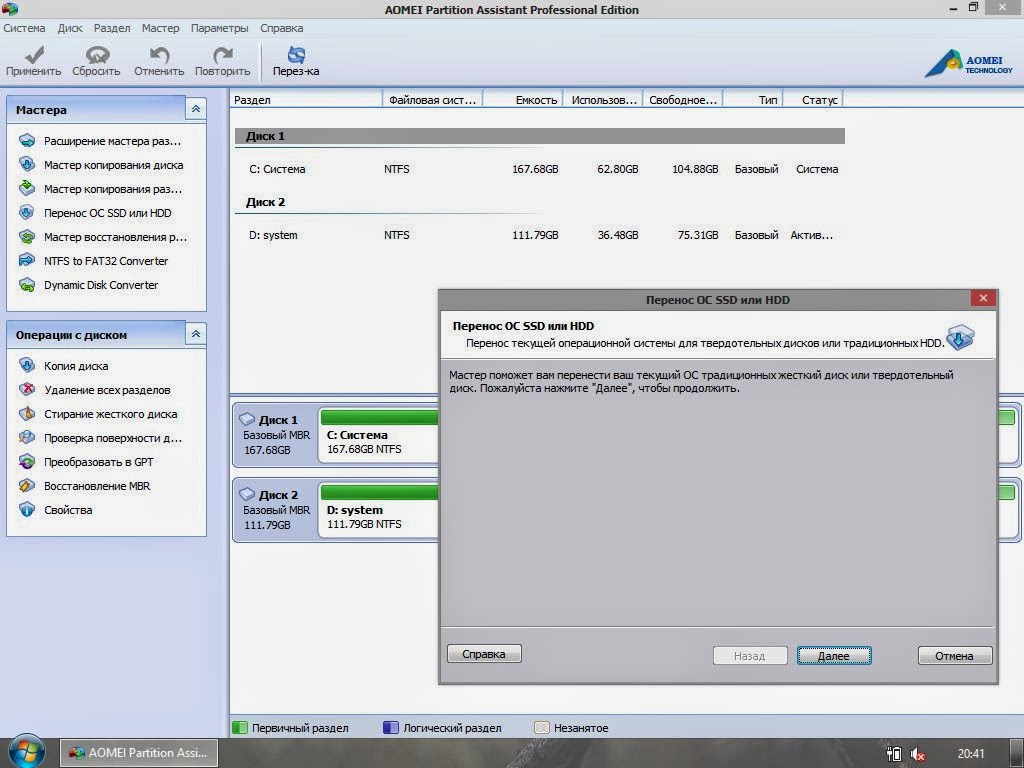The width and height of the screenshot is (1024, 768).
Task: Click the Использовано column header
Action: point(603,100)
